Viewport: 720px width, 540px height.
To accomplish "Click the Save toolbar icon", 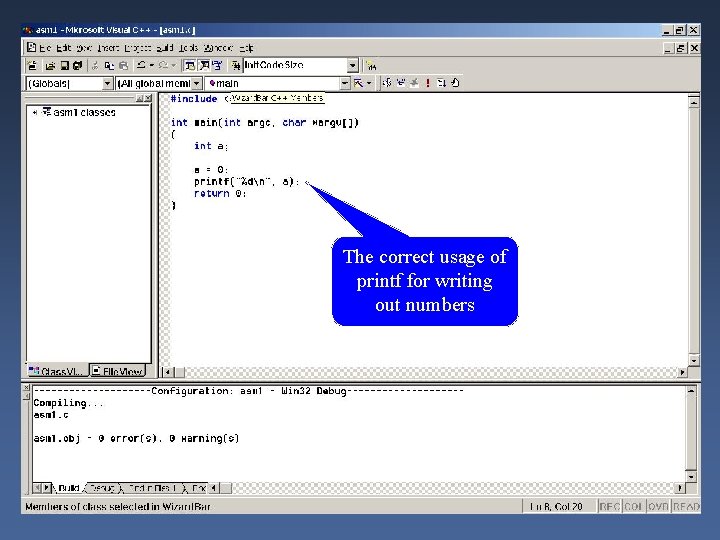I will click(x=65, y=66).
